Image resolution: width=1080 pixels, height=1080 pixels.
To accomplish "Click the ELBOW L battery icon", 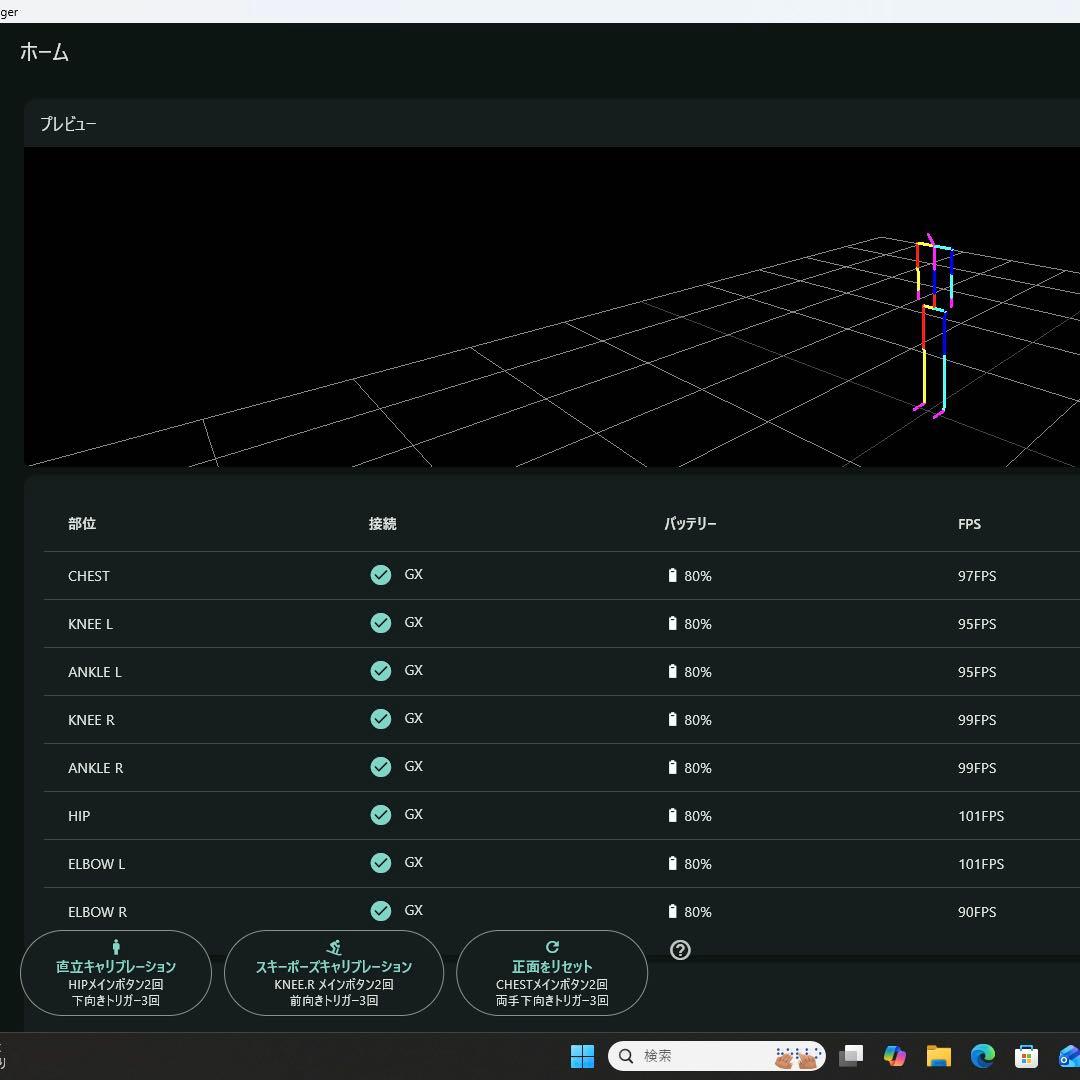I will pos(672,863).
